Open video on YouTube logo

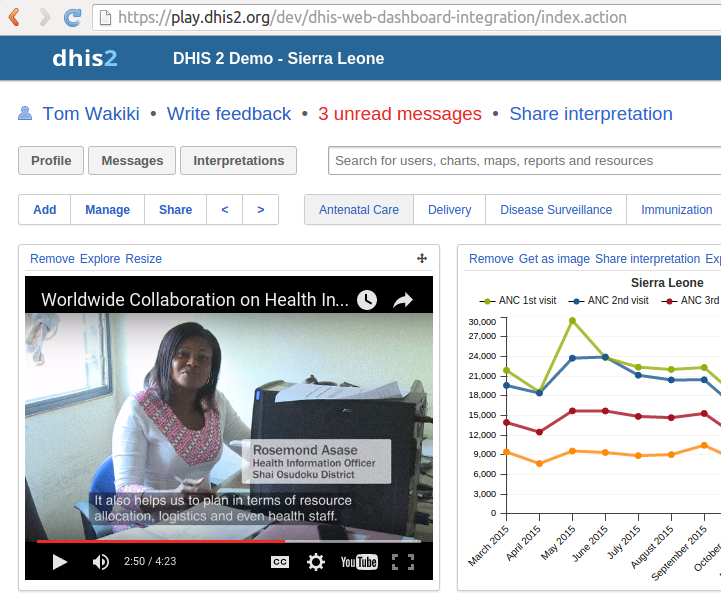coord(359,562)
